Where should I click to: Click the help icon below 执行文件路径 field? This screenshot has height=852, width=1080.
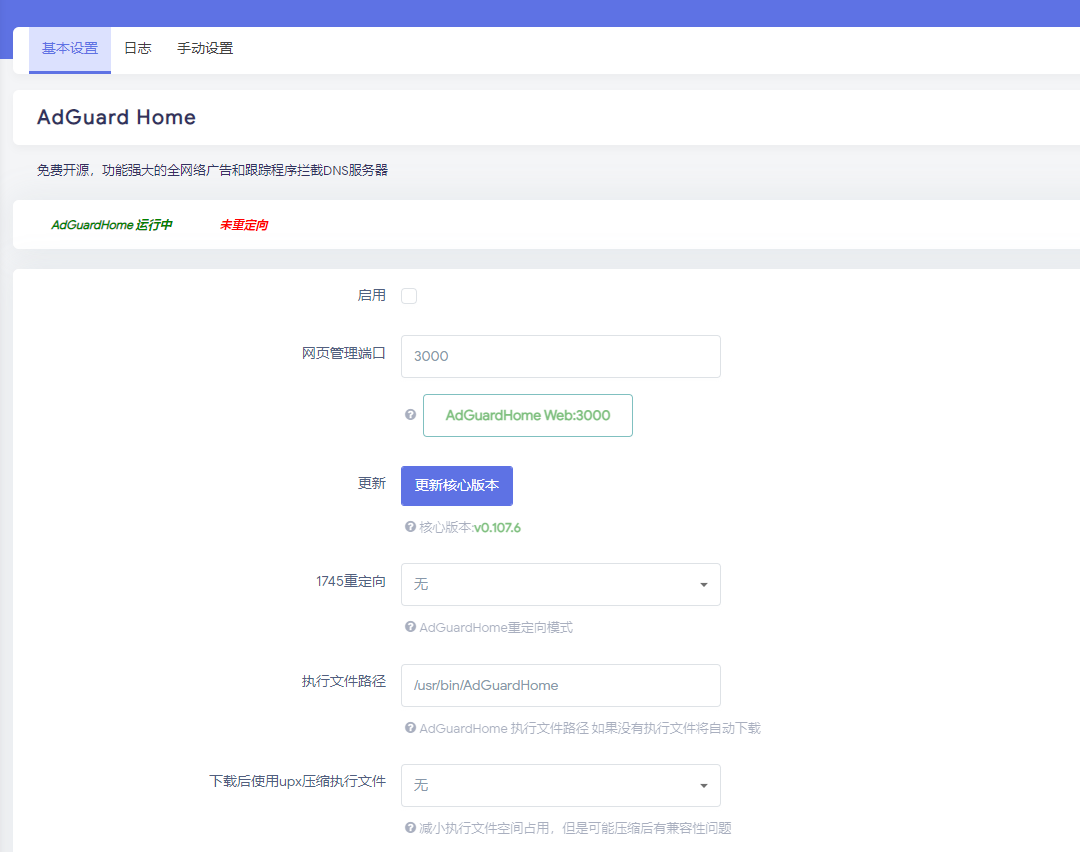pos(410,728)
